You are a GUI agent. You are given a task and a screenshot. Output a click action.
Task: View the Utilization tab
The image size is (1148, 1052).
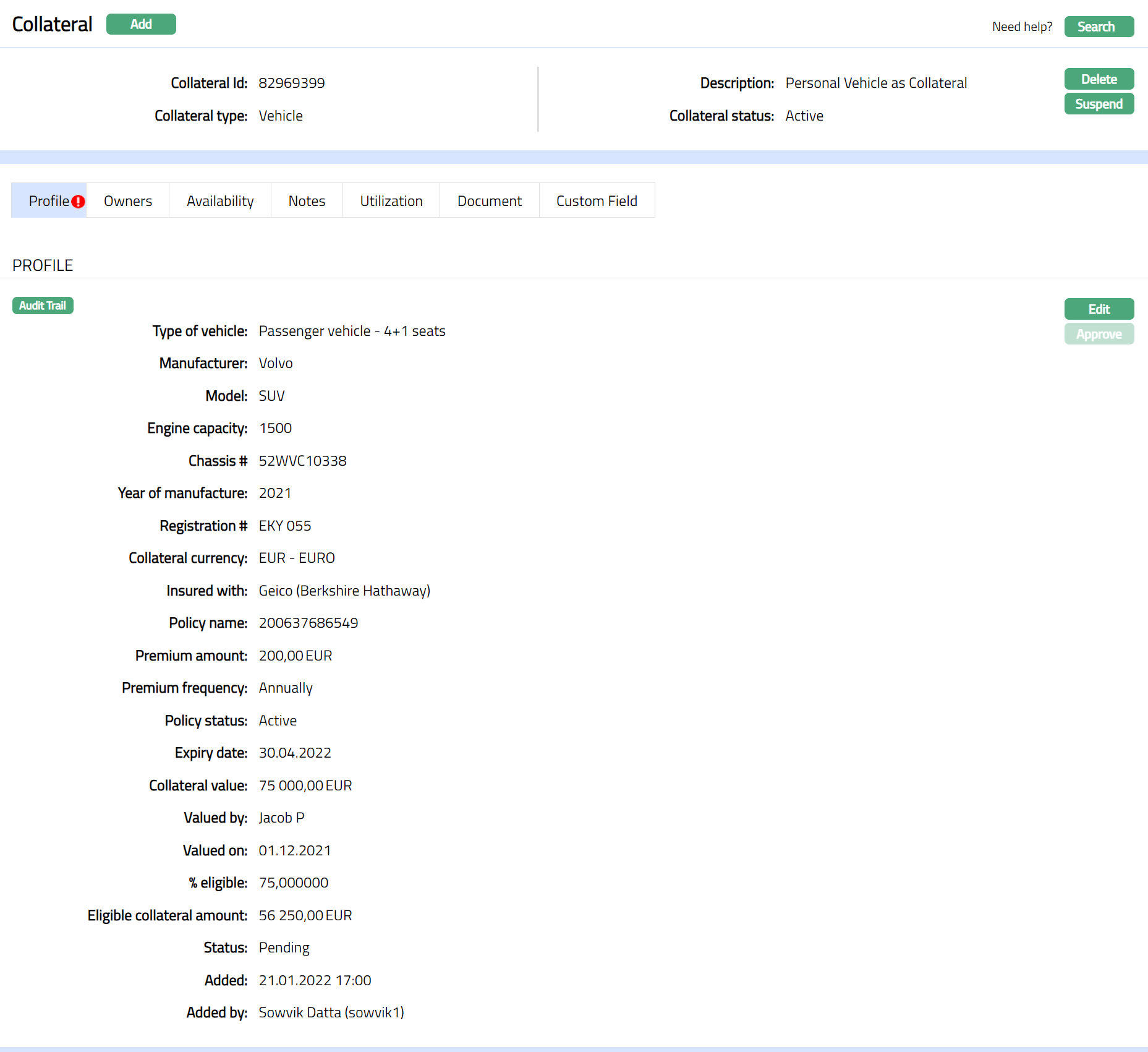[x=391, y=201]
